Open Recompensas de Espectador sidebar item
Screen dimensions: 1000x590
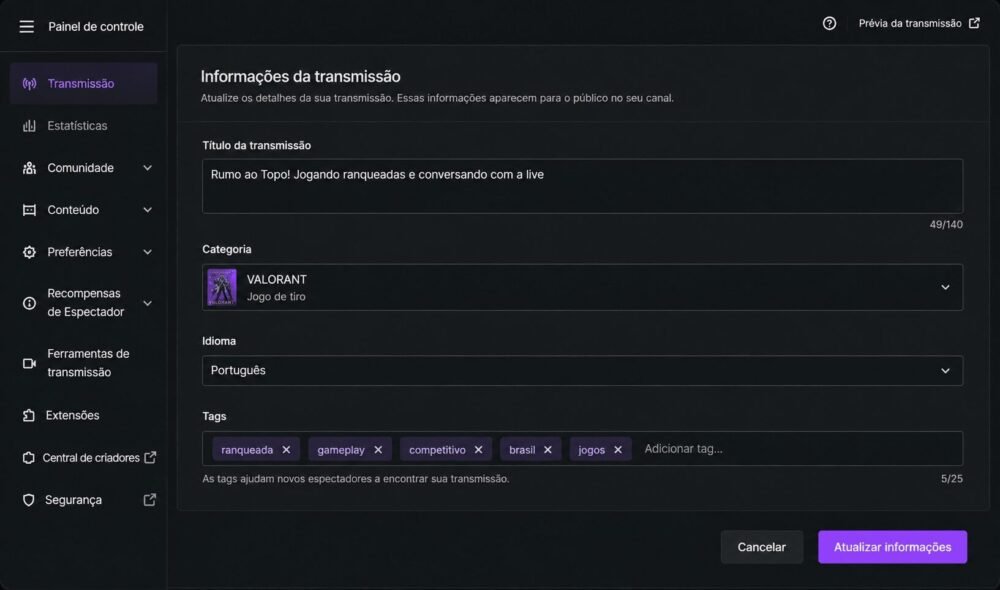[84, 303]
